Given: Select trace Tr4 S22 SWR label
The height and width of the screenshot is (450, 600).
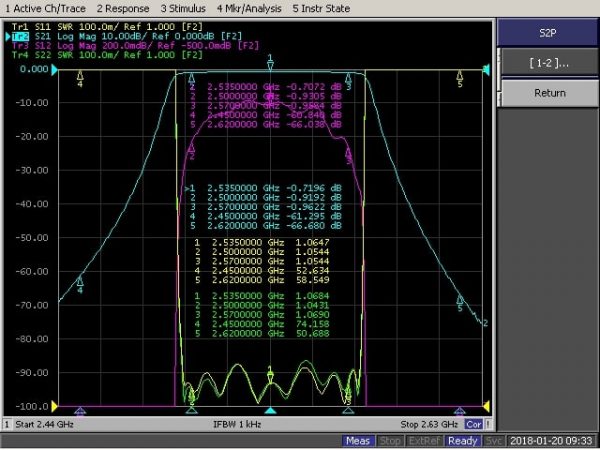Looking at the screenshot, I should point(107,55).
